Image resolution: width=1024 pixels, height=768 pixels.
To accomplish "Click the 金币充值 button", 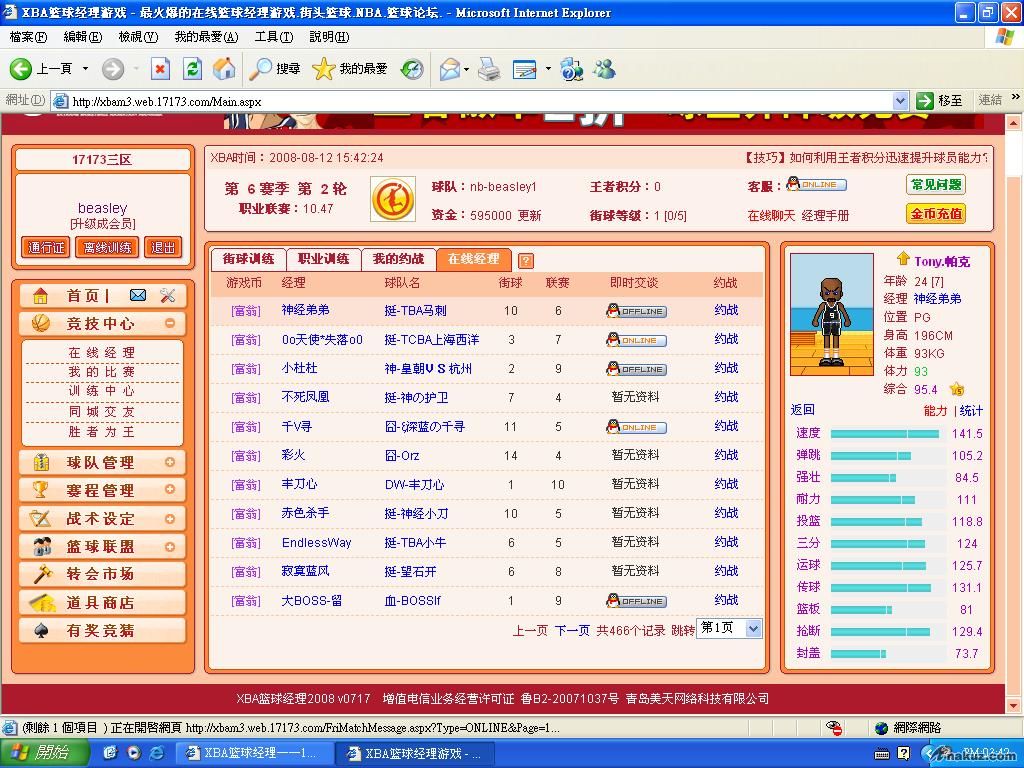I will click(936, 214).
